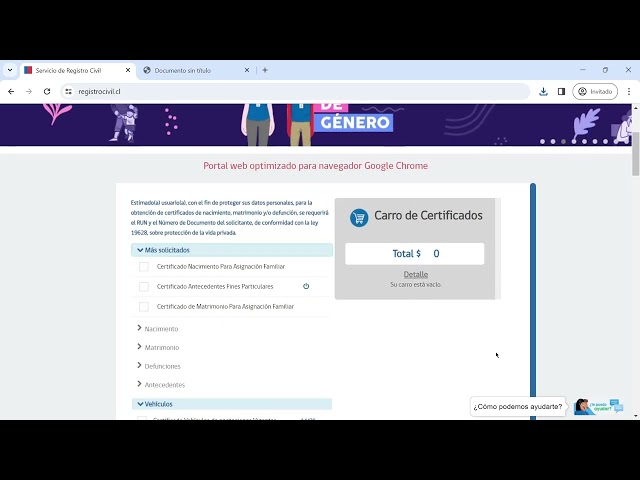The width and height of the screenshot is (640, 480).
Task: Open site information icon in address bar
Action: (x=69, y=91)
